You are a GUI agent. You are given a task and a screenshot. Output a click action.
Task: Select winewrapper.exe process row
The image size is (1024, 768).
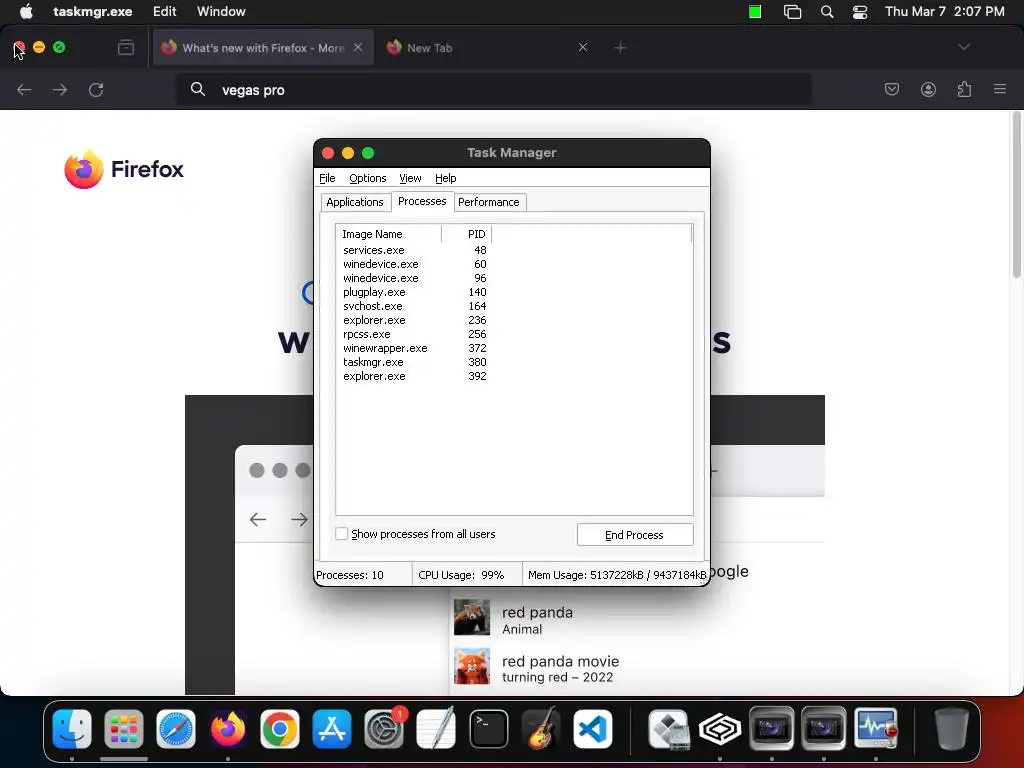point(414,348)
